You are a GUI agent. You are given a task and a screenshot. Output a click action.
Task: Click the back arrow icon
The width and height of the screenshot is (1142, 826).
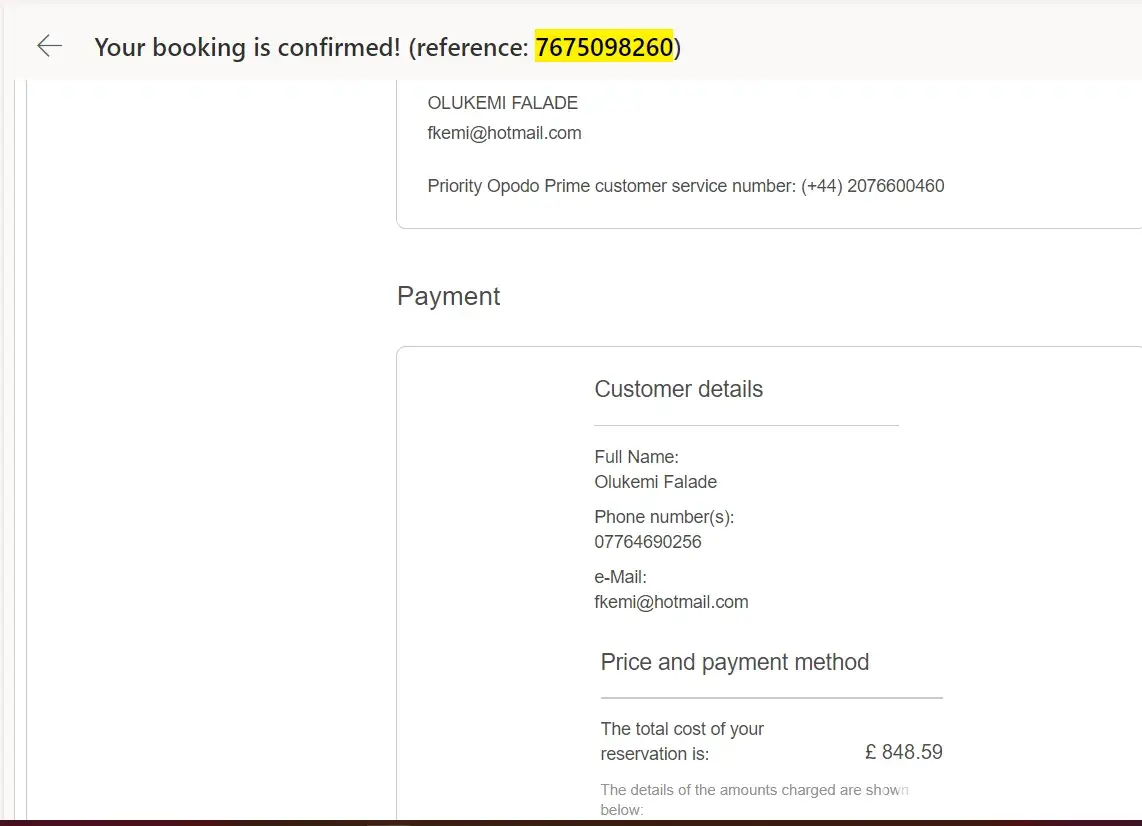(49, 46)
